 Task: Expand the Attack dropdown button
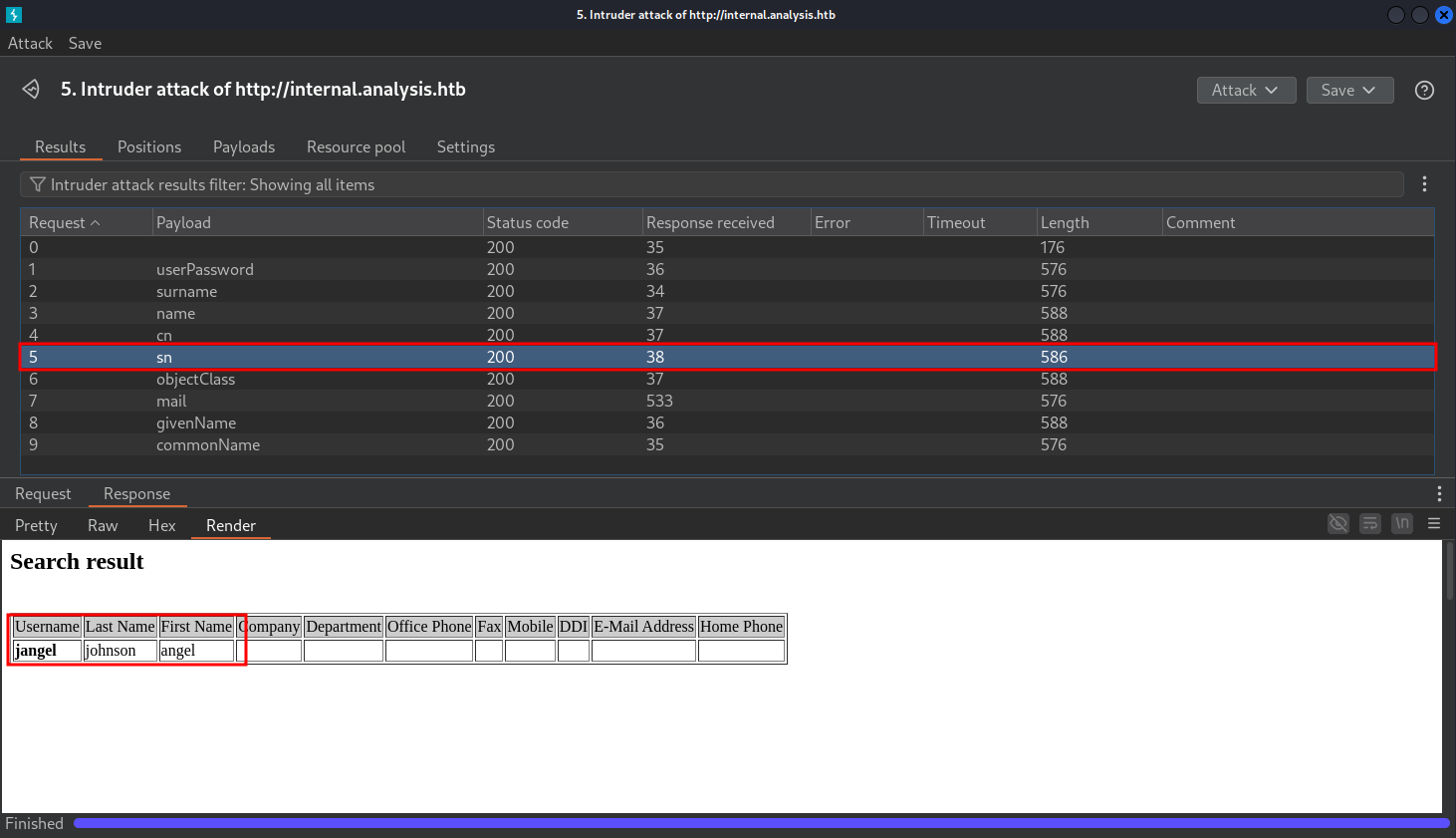pos(1245,91)
